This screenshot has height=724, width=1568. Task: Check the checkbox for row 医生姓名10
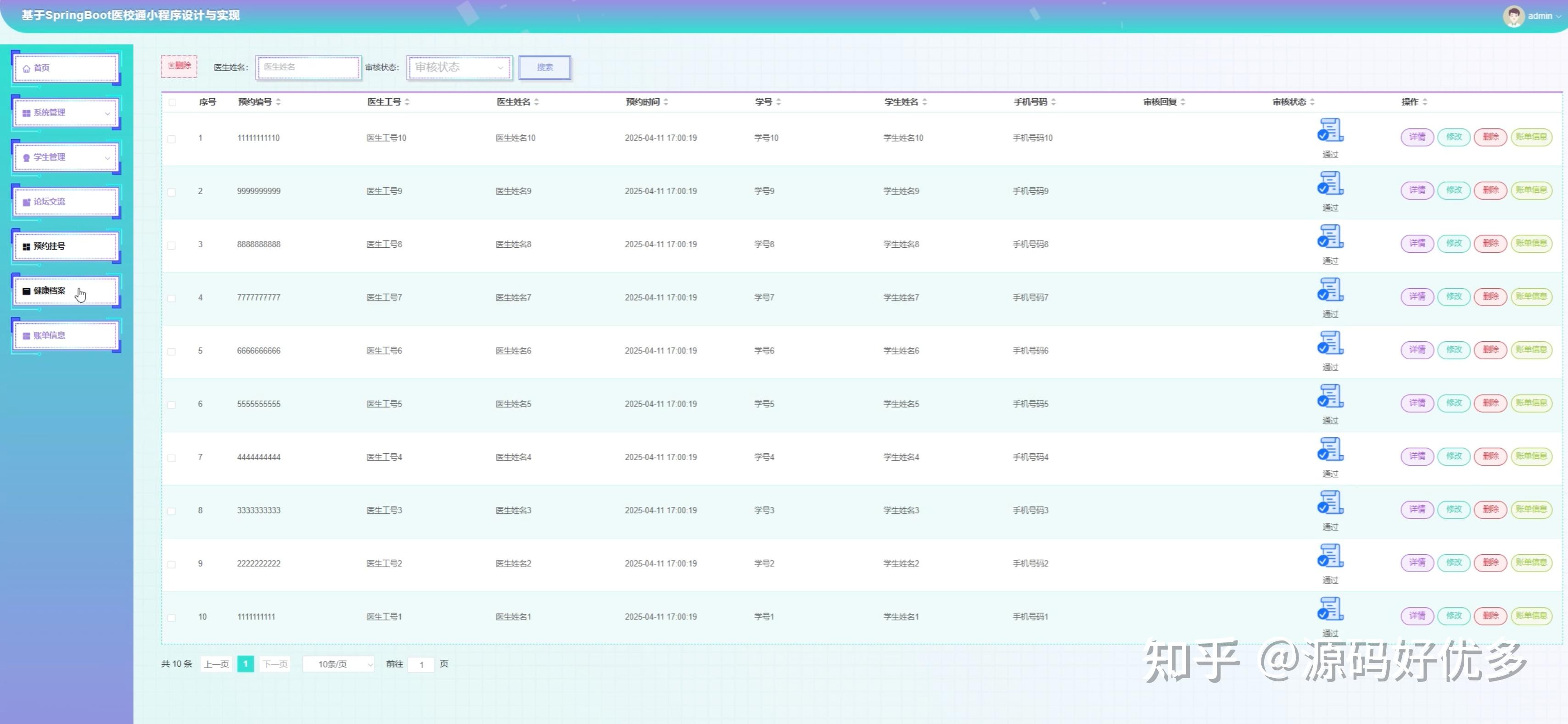pyautogui.click(x=172, y=138)
